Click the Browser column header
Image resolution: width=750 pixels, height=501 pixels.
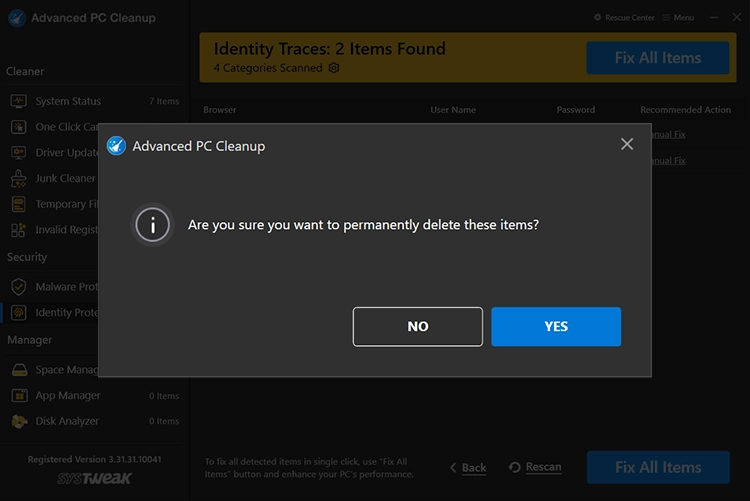(x=220, y=110)
